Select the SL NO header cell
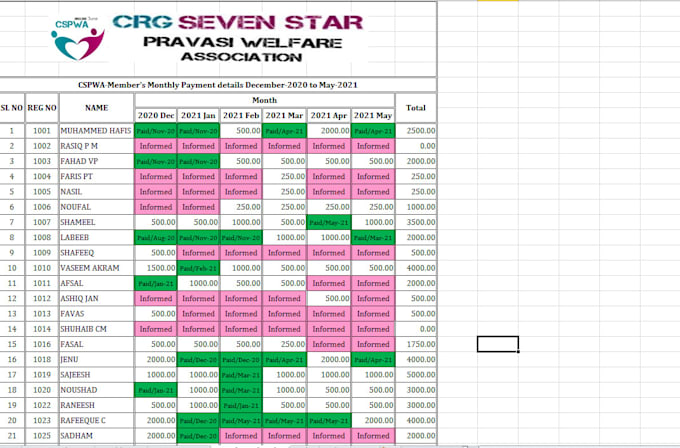 click(12, 108)
